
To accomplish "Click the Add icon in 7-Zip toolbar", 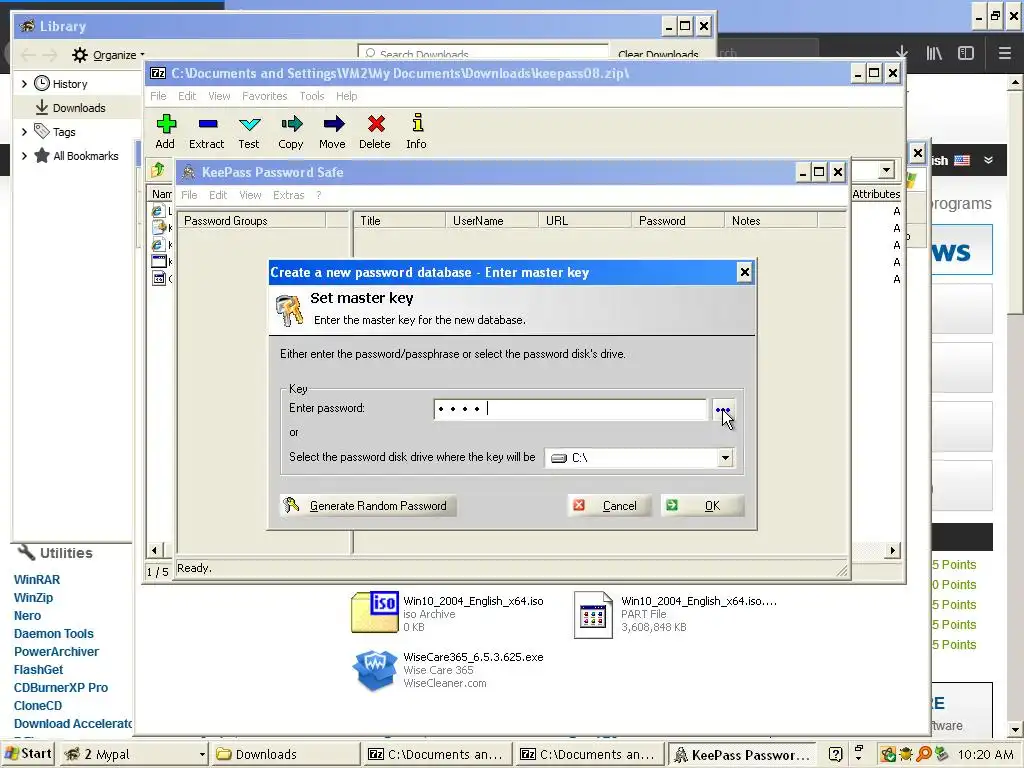I will (x=166, y=124).
